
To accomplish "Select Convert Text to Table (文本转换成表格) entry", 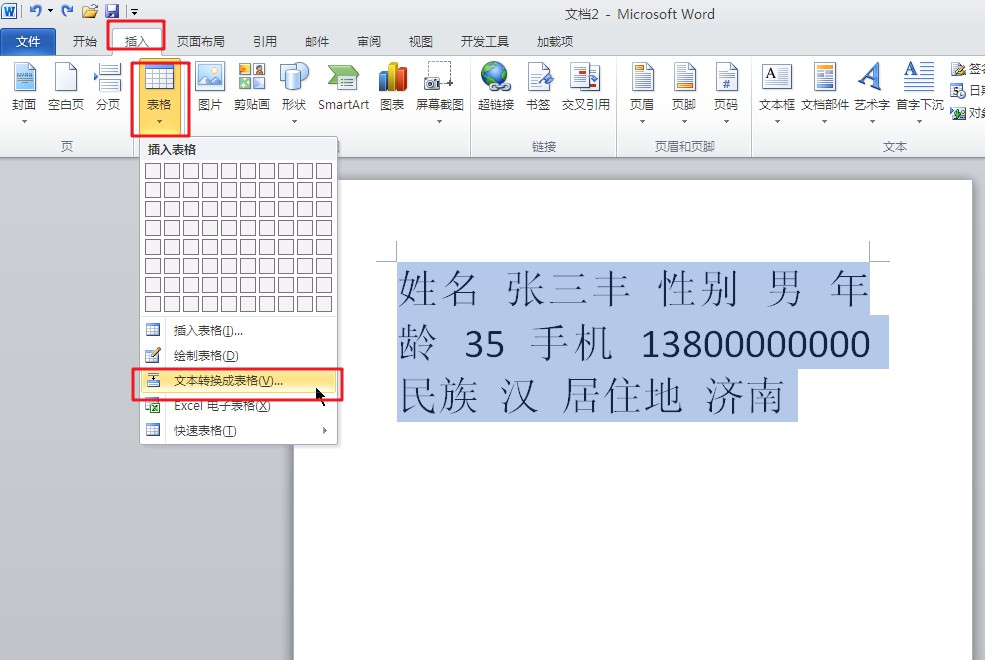I will tap(228, 381).
